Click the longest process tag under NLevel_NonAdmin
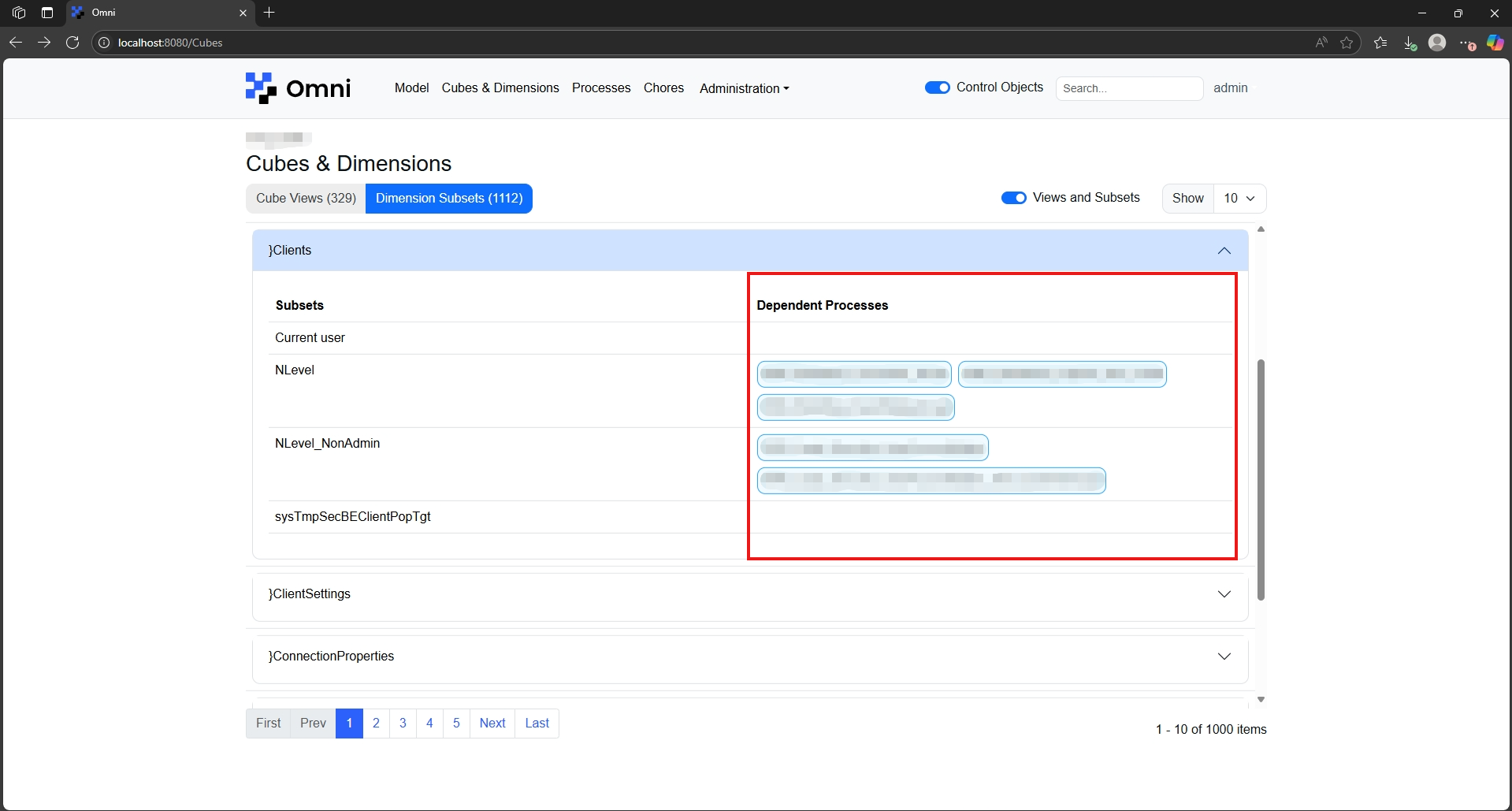The width and height of the screenshot is (1512, 811). (x=931, y=480)
